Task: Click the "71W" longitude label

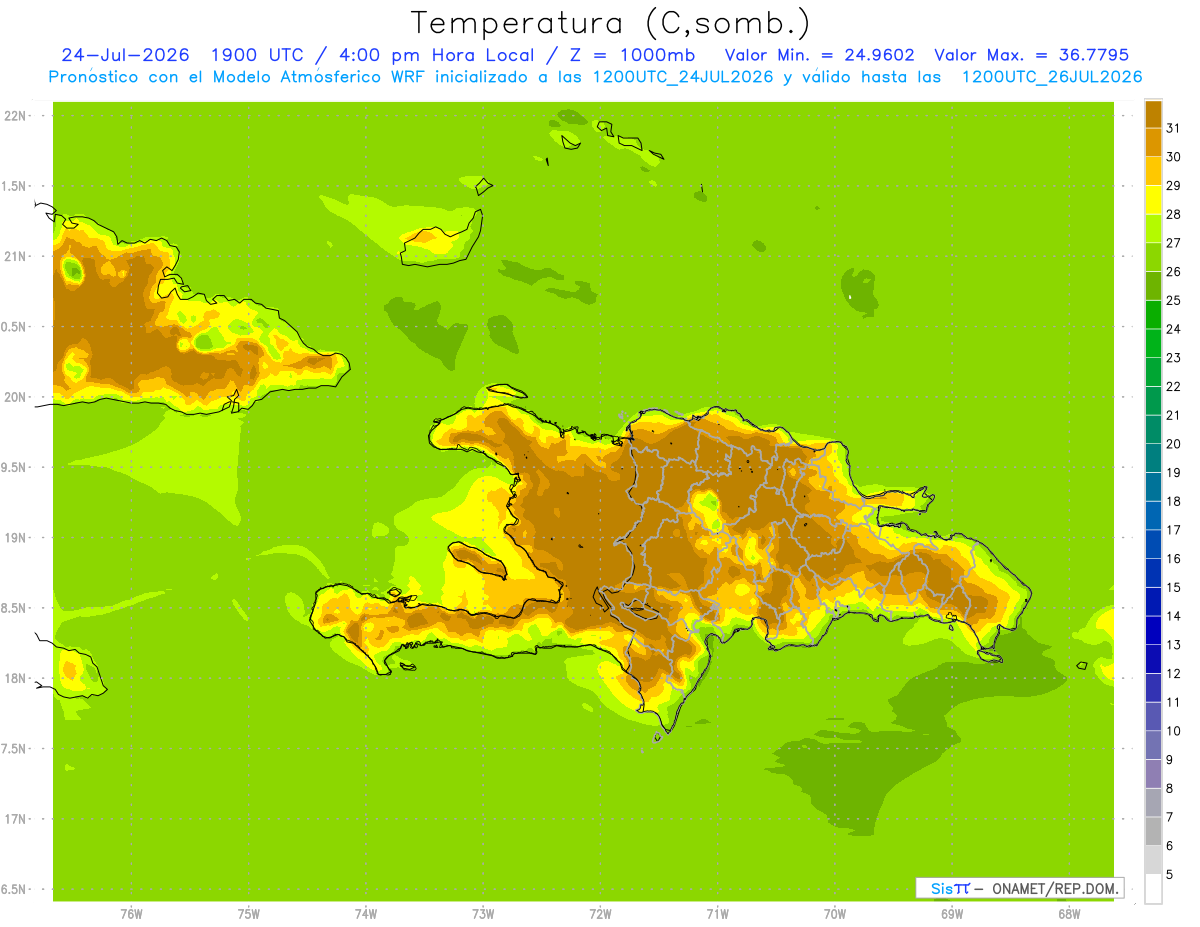Action: click(x=717, y=914)
